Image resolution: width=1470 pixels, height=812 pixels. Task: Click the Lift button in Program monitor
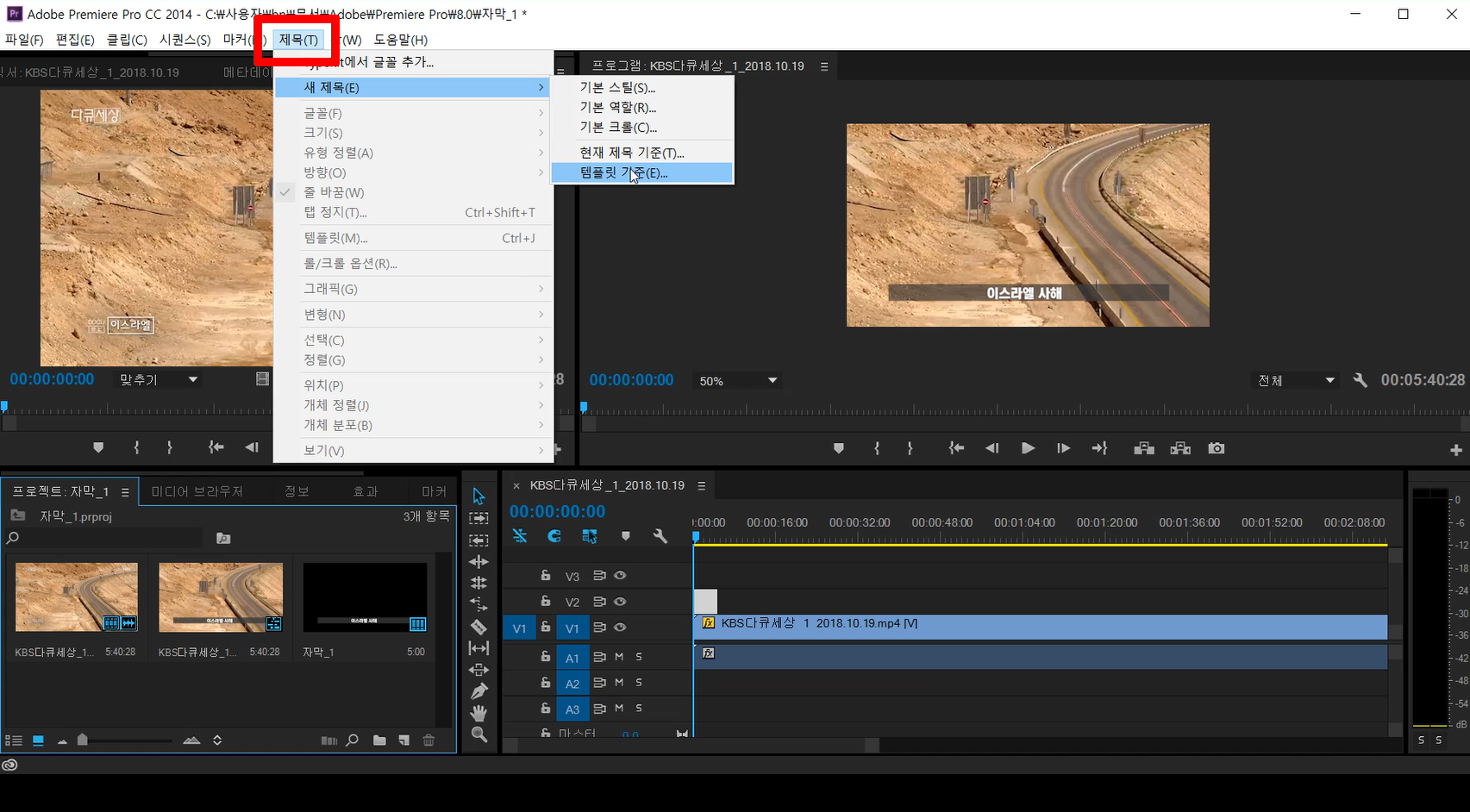1144,448
